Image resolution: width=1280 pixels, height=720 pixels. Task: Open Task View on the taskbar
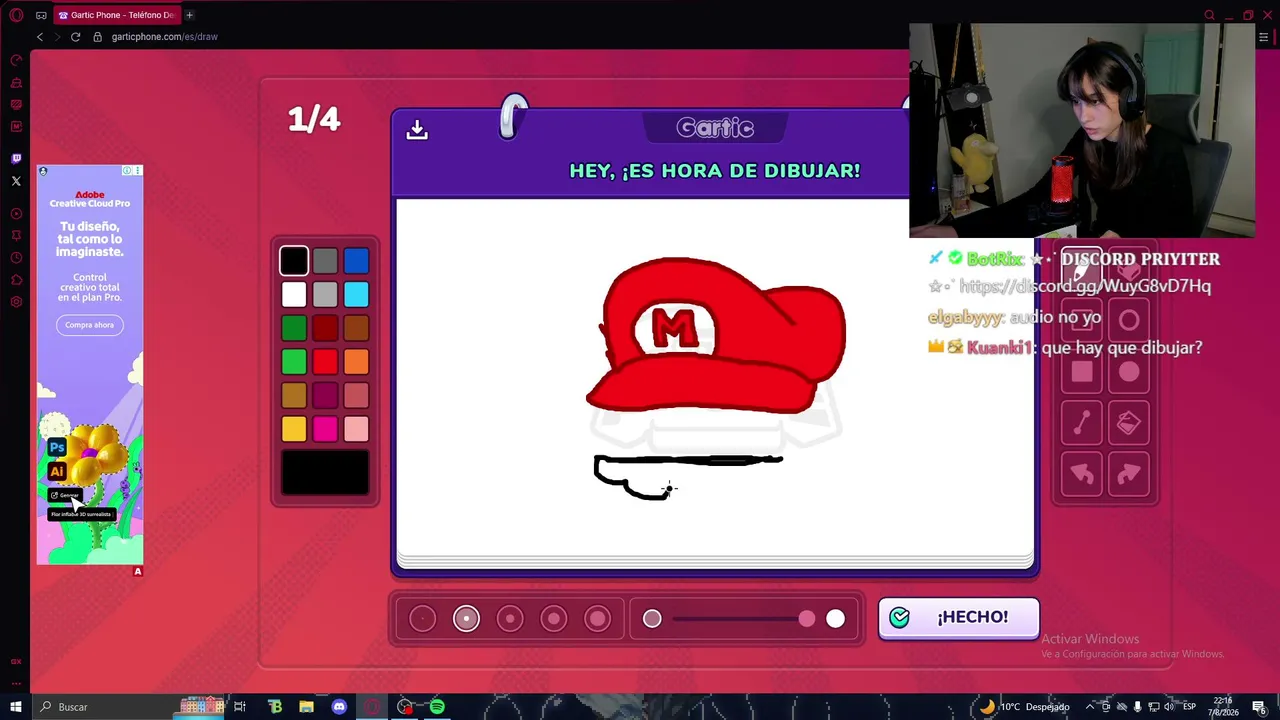coord(240,707)
